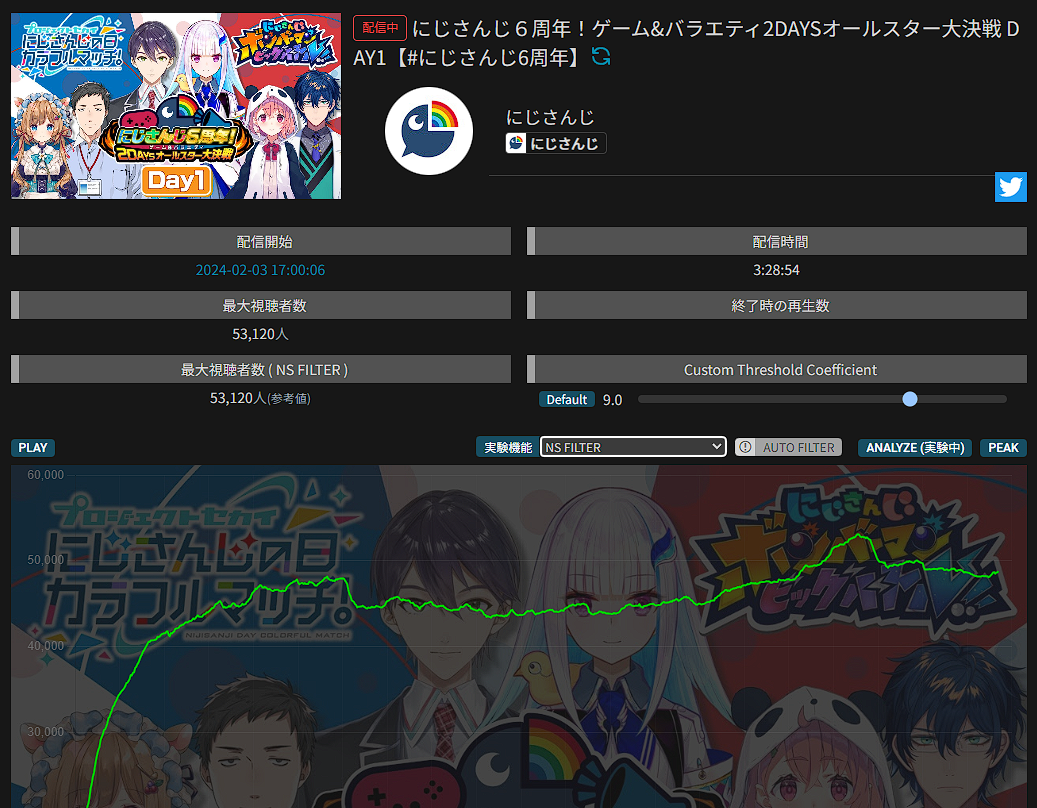Click the refresh icon beside the stream title
The height and width of the screenshot is (808, 1037).
coord(601,57)
